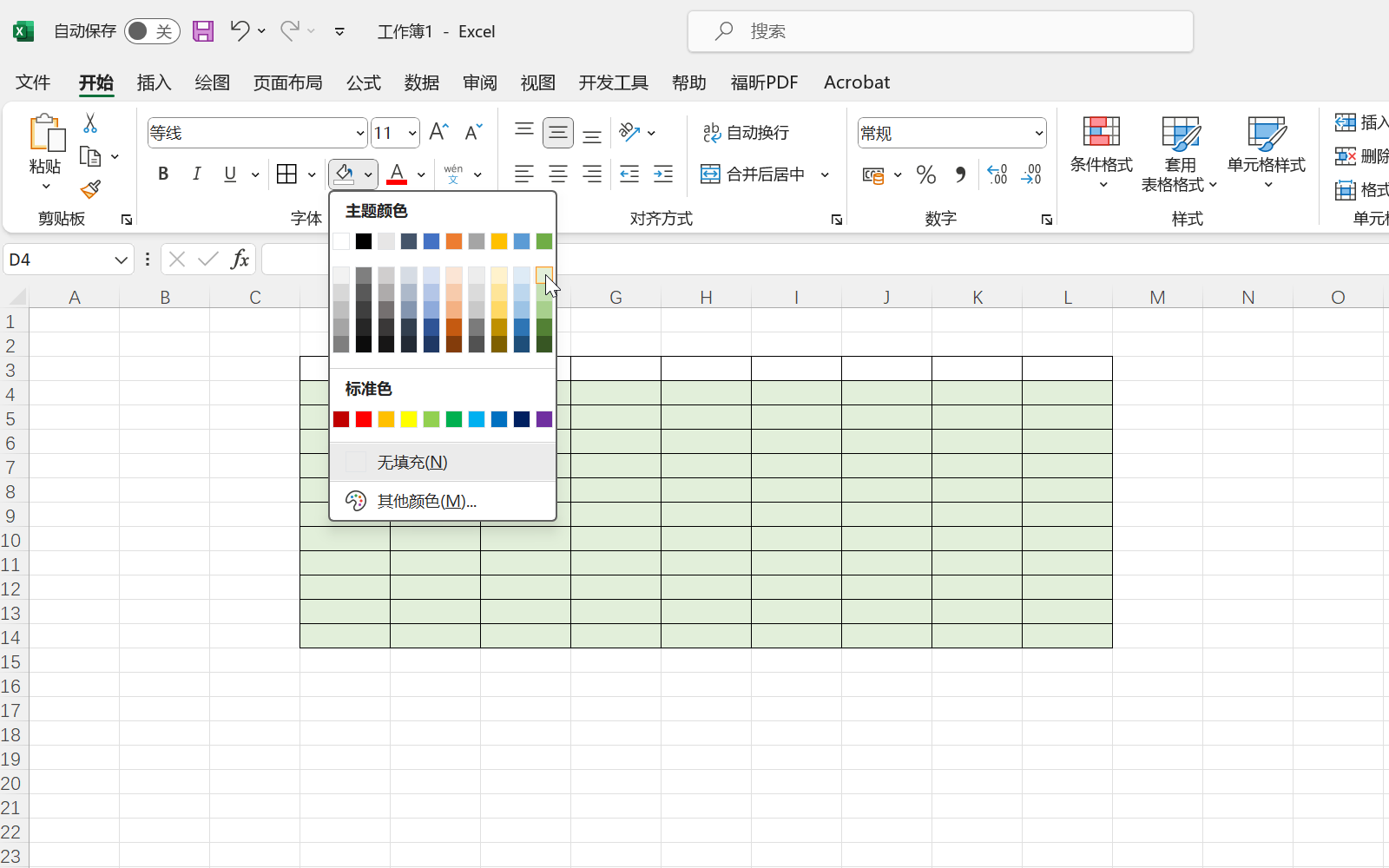1389x868 pixels.
Task: Click 合并后居中 merge button
Action: point(754,174)
